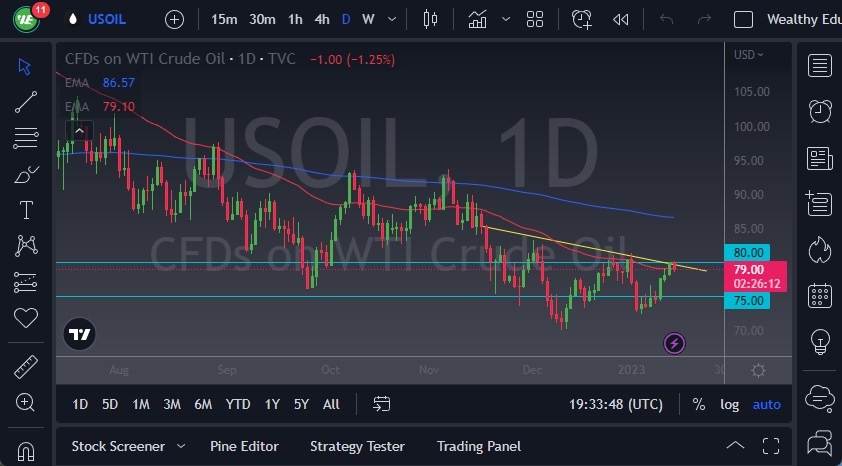The width and height of the screenshot is (842, 466).
Task: Open the candlestick chart style icon
Action: coord(431,19)
